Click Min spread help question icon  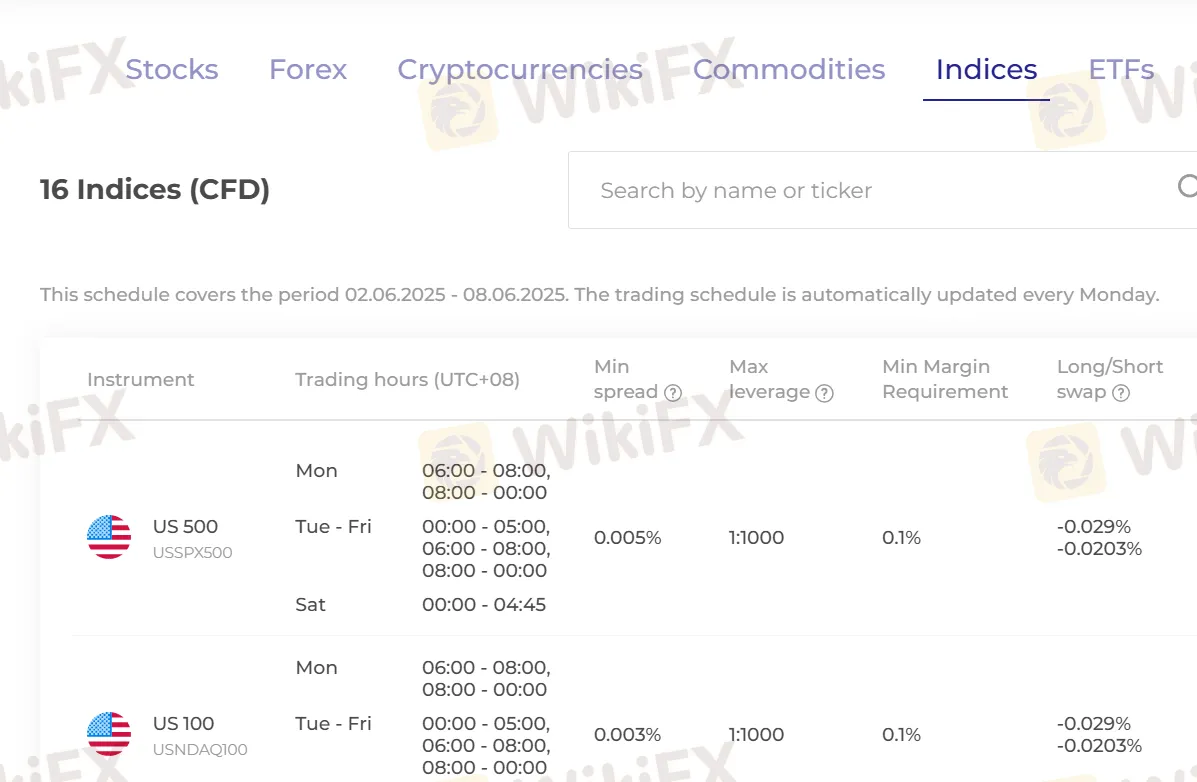point(673,393)
